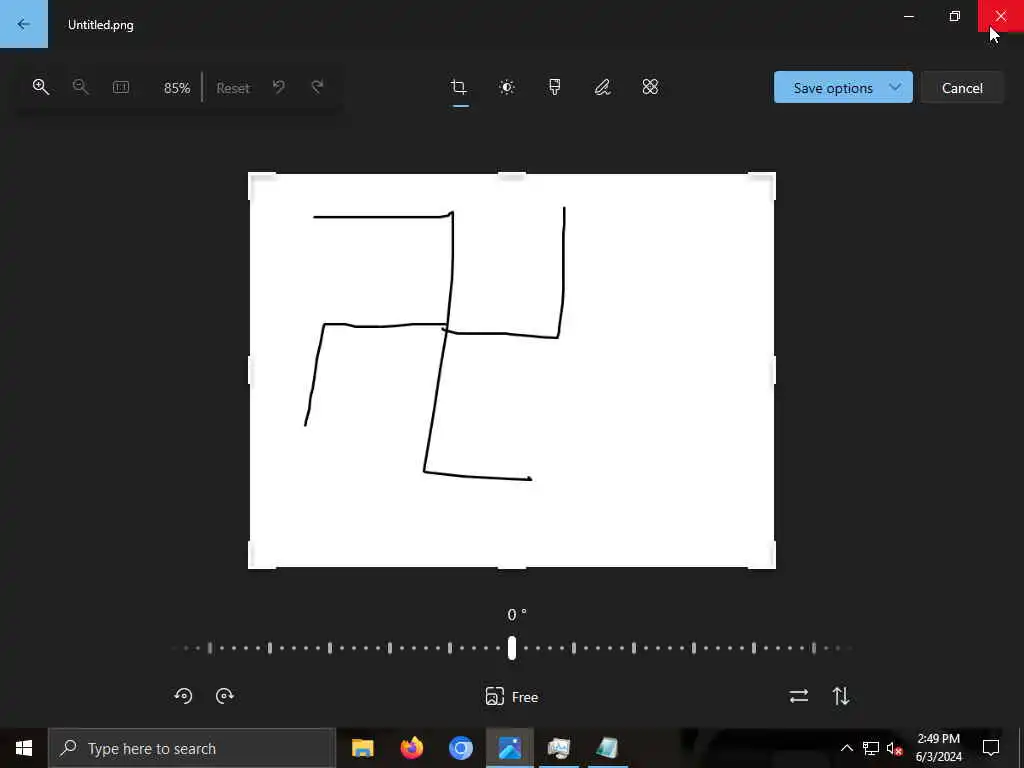Restore down the Photos window

point(955,16)
